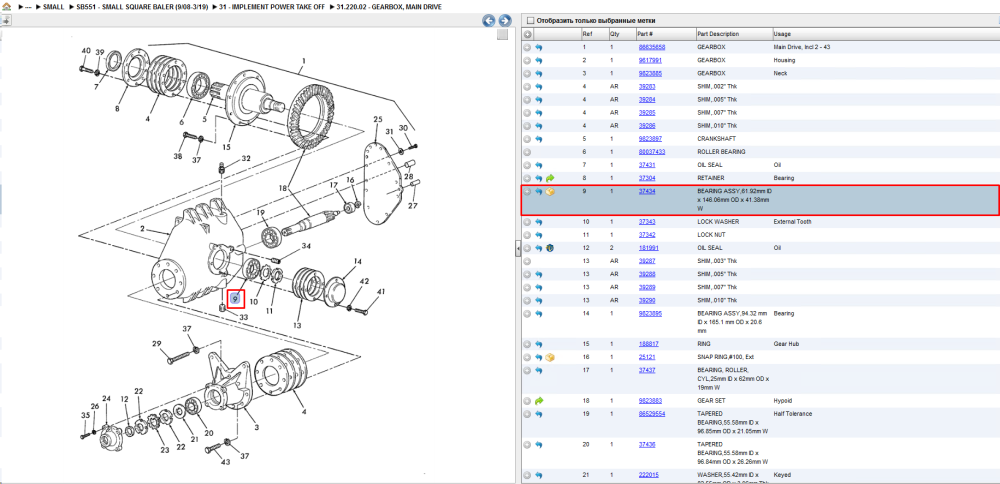
Task: Click the blue arrow icon for part 88835858
Action: coord(539,47)
